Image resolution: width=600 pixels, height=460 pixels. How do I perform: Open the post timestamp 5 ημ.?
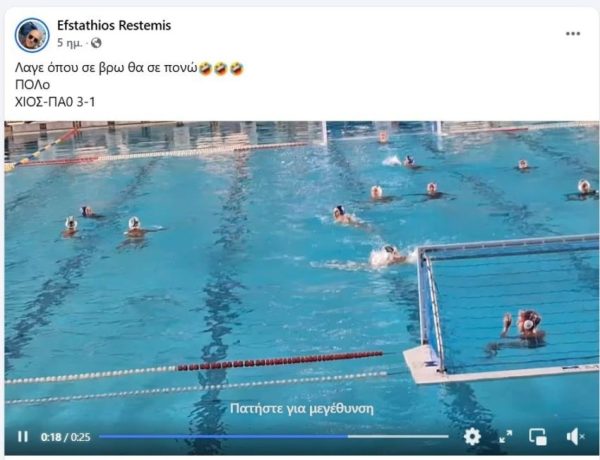click(x=69, y=43)
